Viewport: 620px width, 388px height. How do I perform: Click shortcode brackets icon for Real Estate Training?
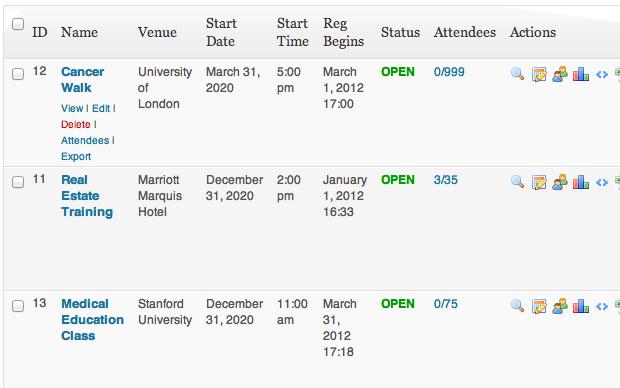pyautogui.click(x=602, y=182)
